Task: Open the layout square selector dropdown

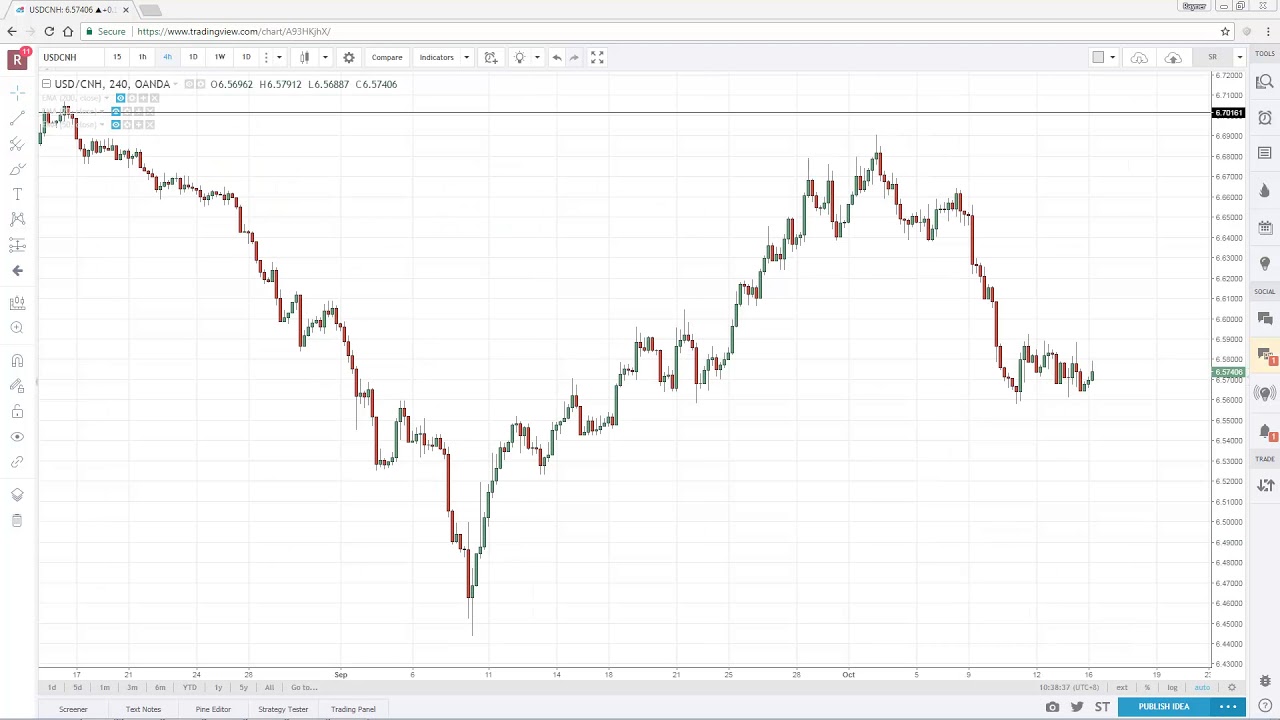Action: [x=1104, y=57]
